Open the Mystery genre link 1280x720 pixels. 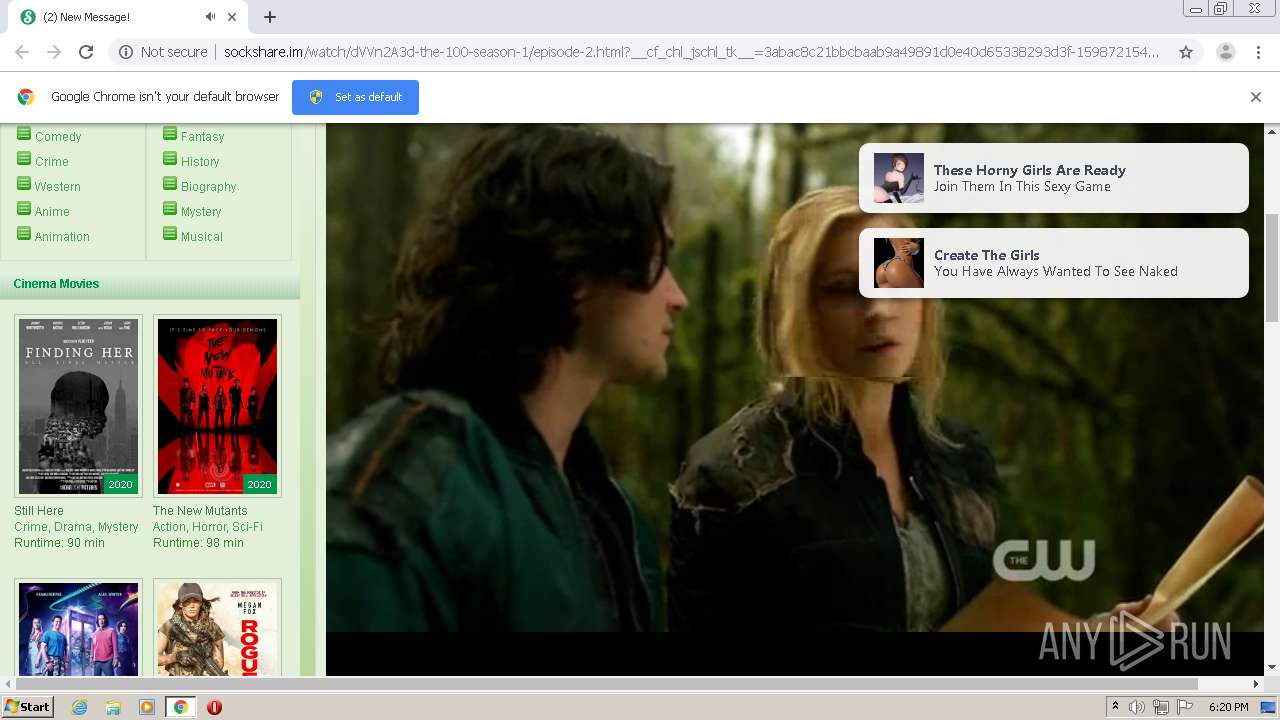(201, 212)
